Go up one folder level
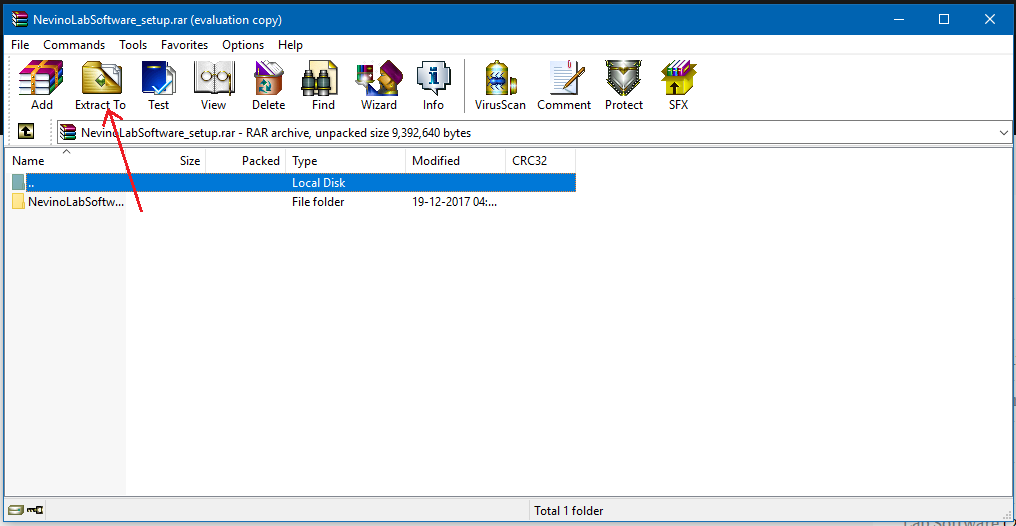 [26, 132]
